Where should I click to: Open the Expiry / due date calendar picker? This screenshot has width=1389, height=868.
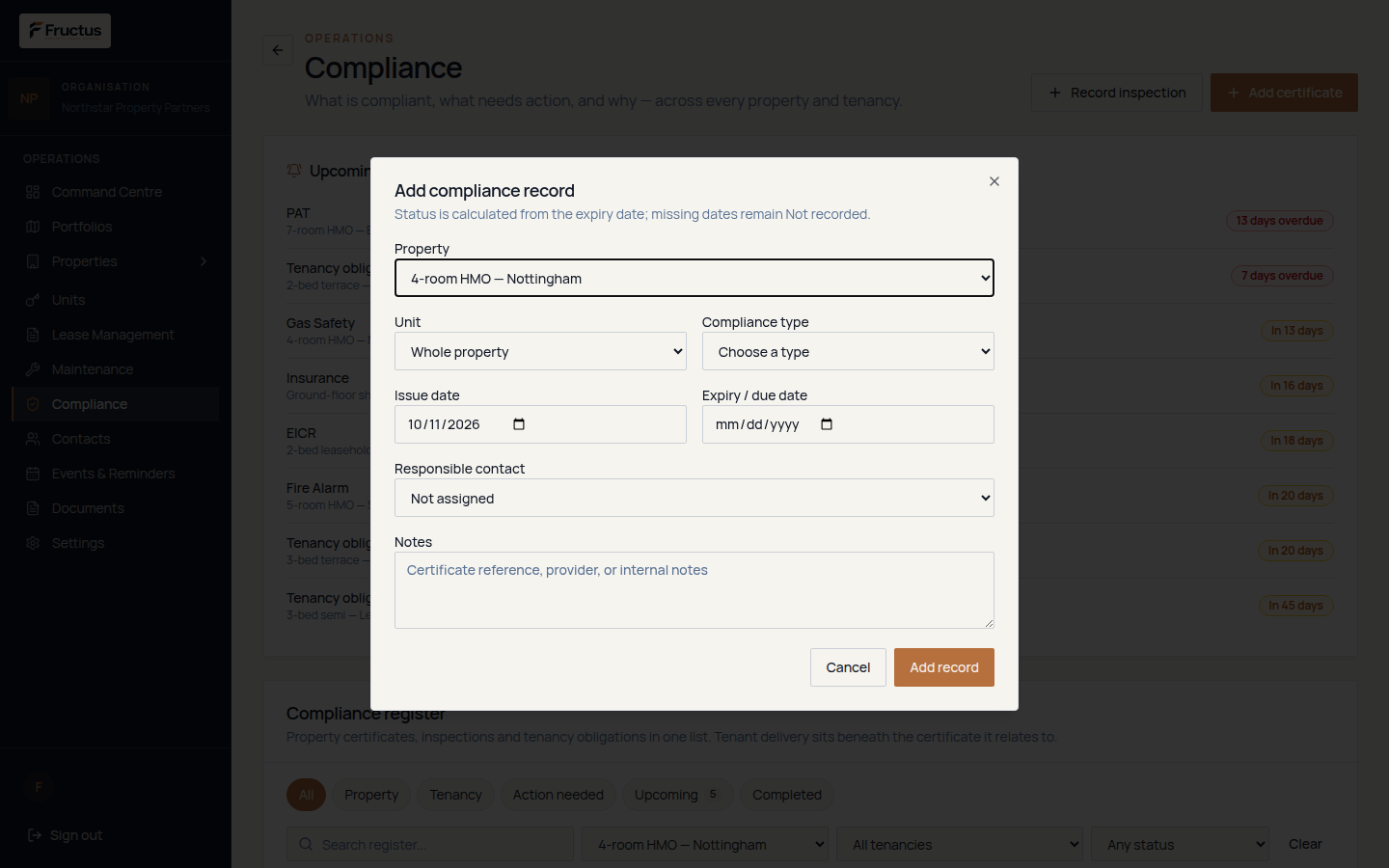pyautogui.click(x=827, y=424)
